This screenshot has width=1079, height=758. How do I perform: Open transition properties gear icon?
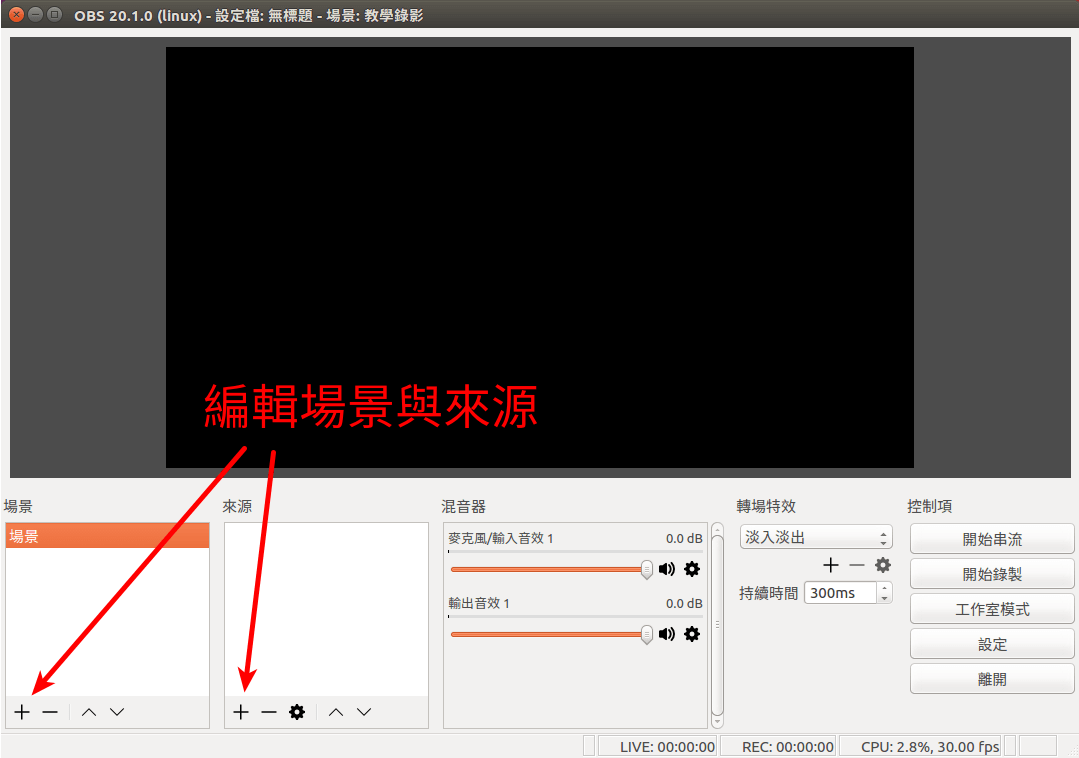coord(883,565)
